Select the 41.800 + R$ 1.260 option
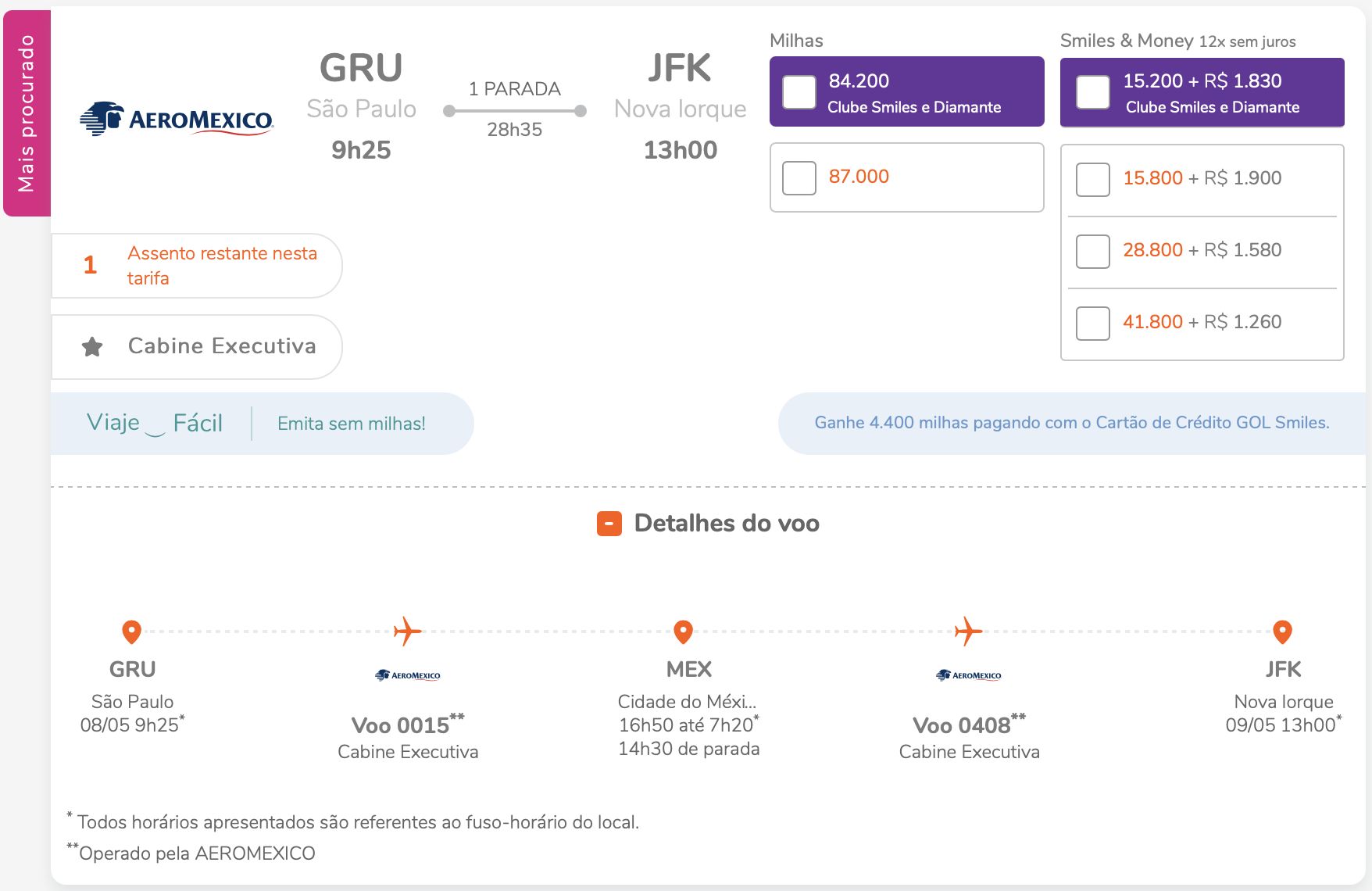This screenshot has height=891, width=1372. pos(1093,324)
